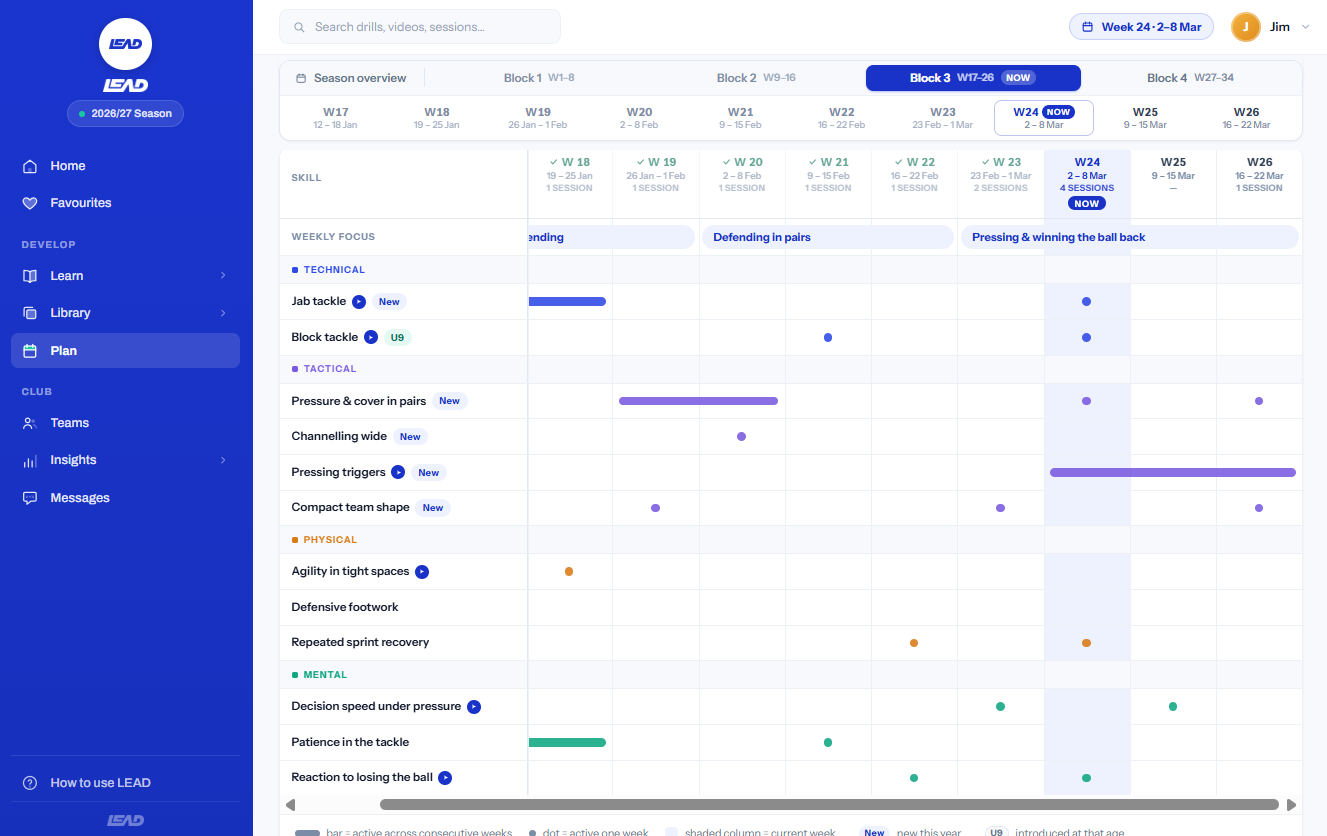
Task: Click the Channelling wide W20 dot
Action: point(741,436)
